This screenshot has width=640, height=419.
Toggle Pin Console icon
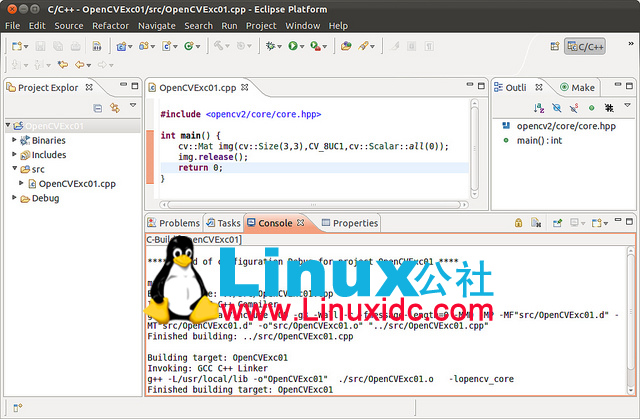click(557, 223)
